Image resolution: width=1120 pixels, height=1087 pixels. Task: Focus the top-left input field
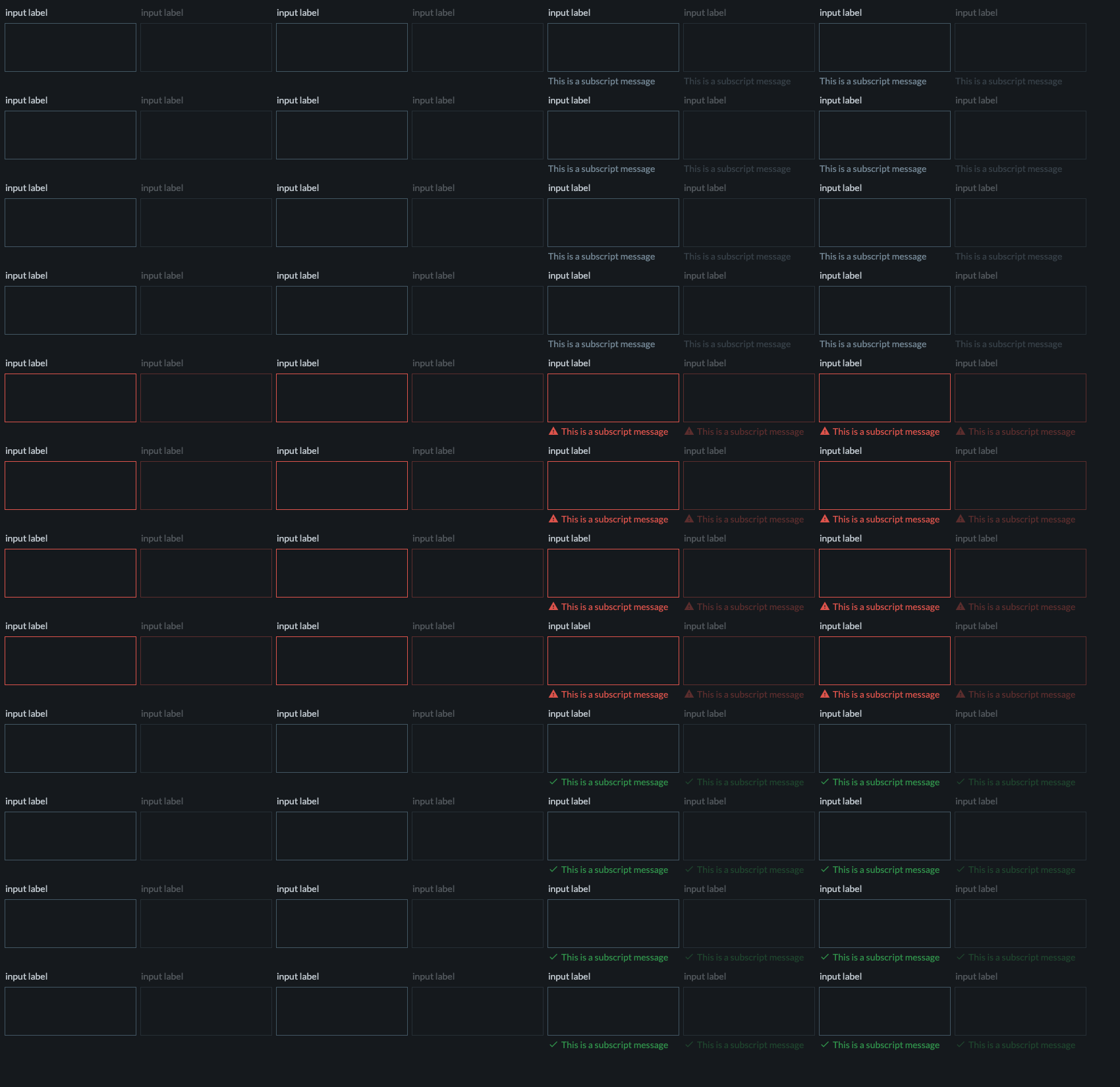(70, 47)
